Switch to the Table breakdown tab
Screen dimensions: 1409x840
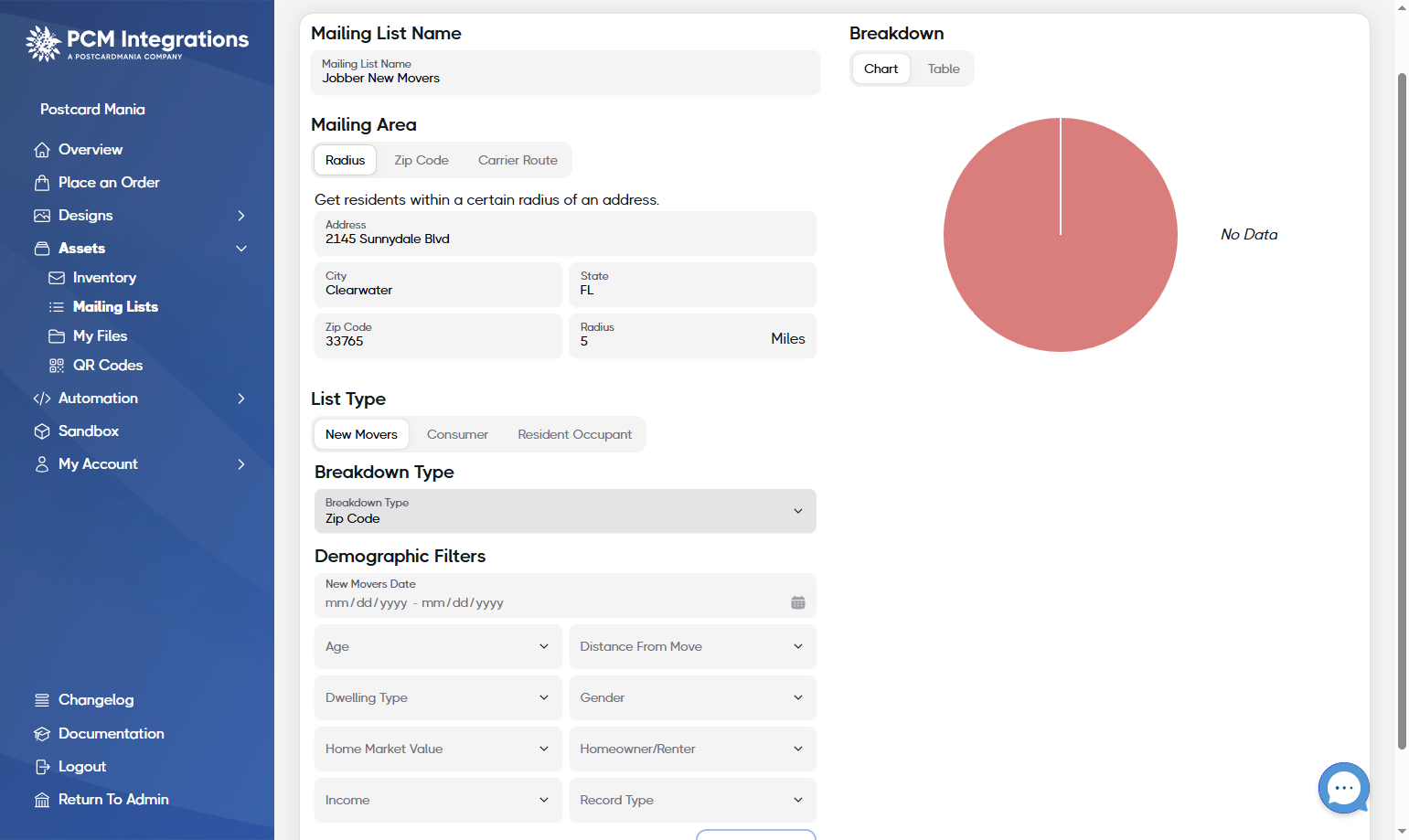944,69
